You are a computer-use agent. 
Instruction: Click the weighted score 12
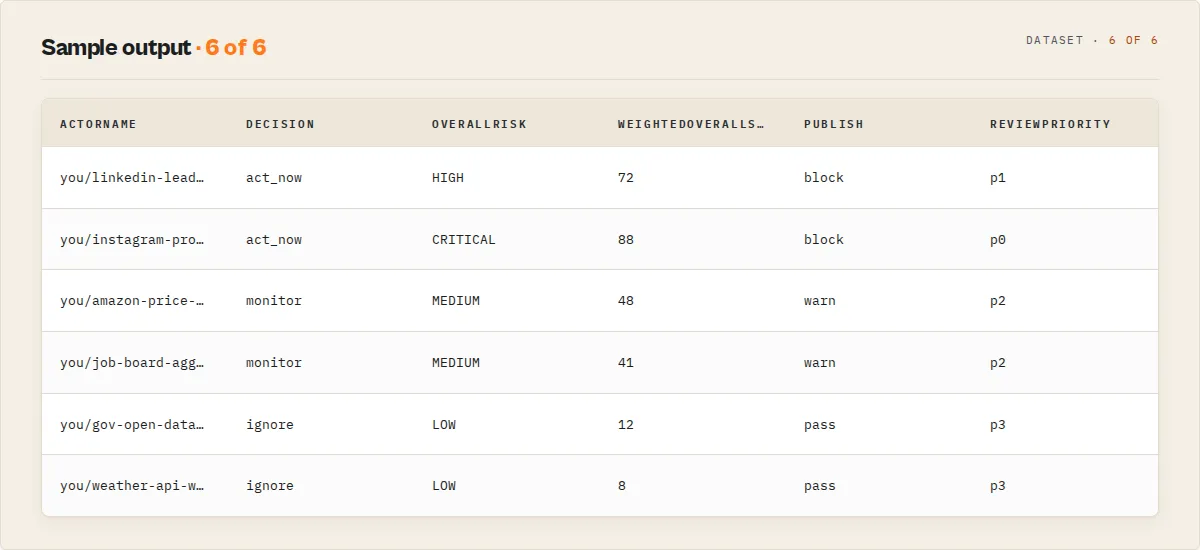[x=626, y=425]
